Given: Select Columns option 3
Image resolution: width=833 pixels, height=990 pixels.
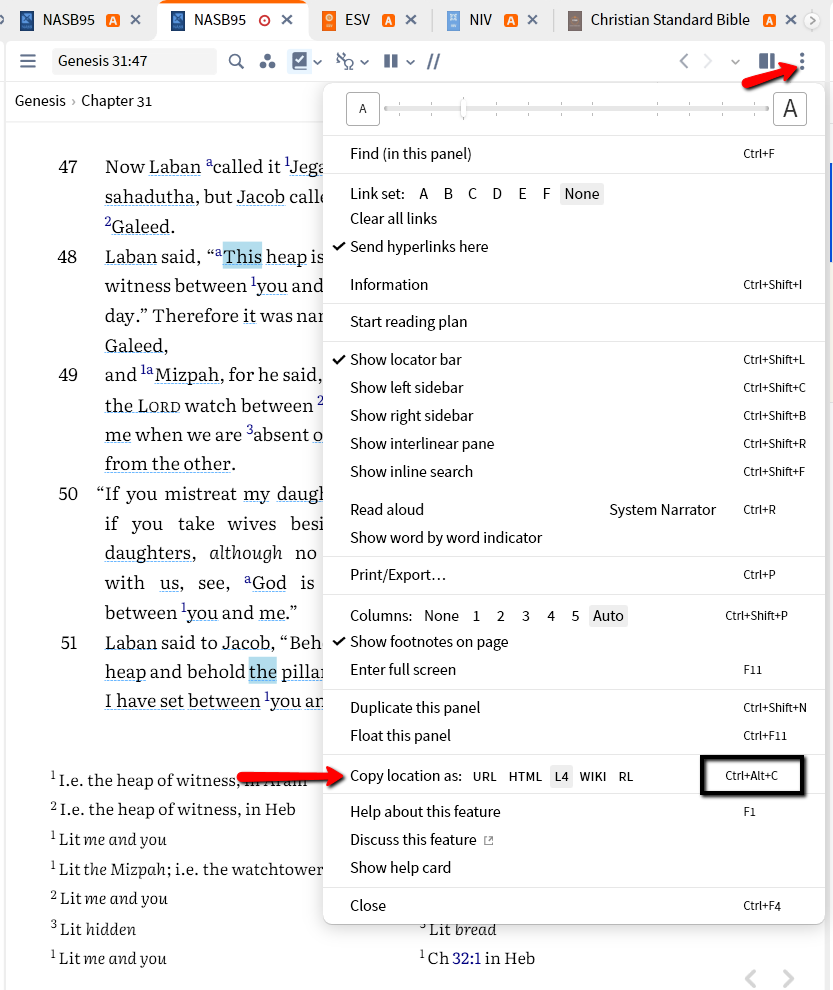Looking at the screenshot, I should [525, 616].
